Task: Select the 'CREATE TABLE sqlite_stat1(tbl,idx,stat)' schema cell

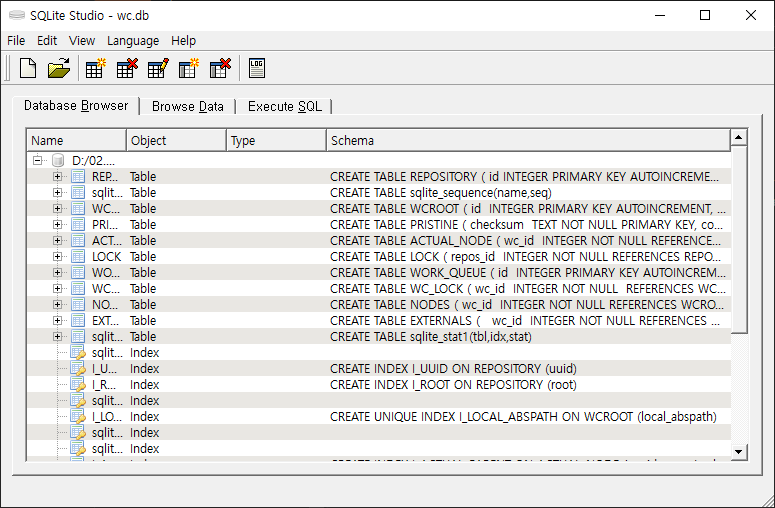Action: (528, 337)
